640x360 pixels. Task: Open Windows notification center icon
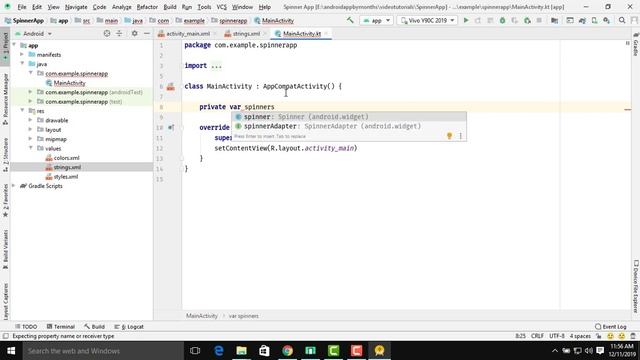click(600, 351)
